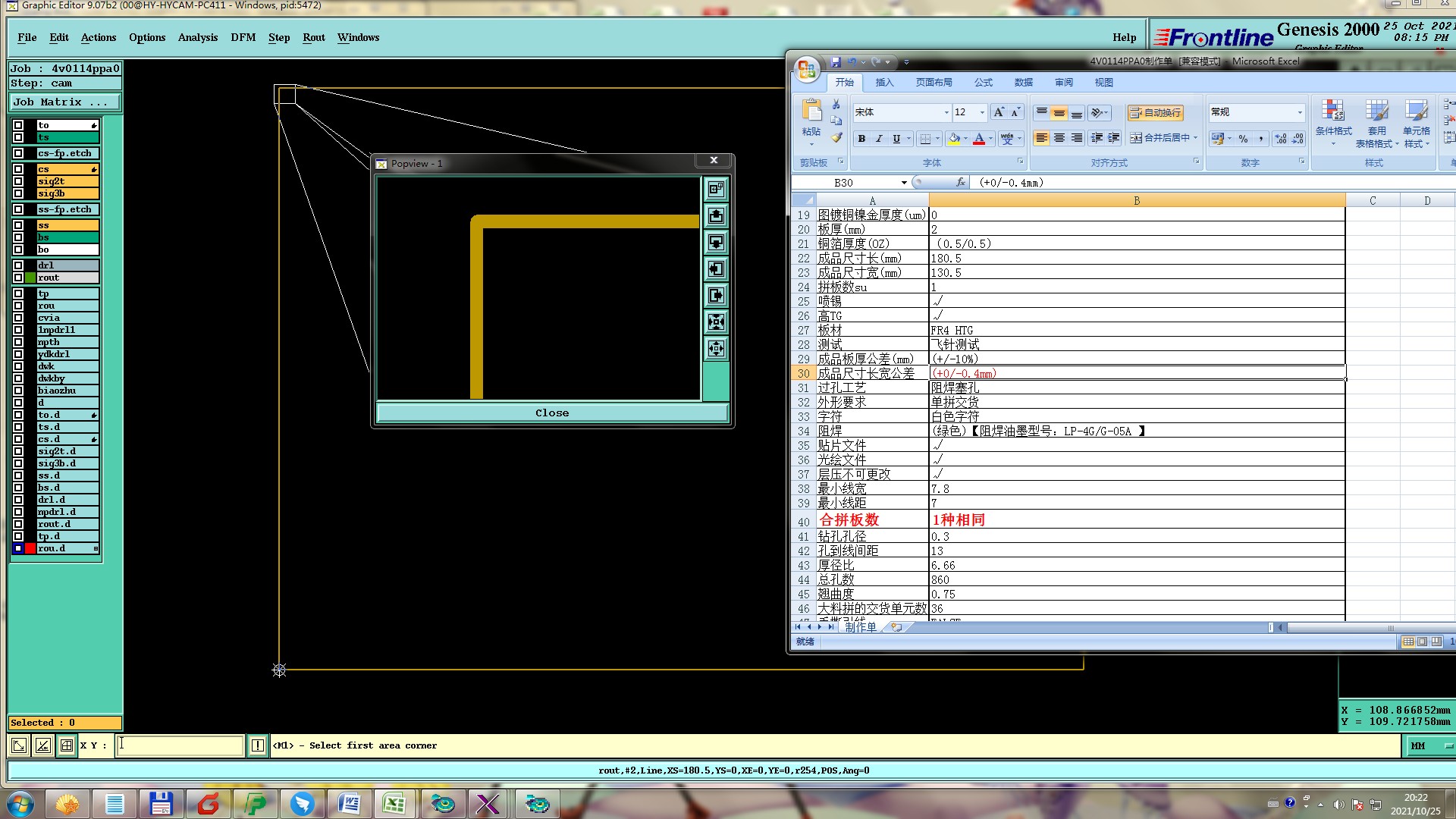This screenshot has width=1456, height=819.
Task: Toggle checkbox for biaozhu layer
Action: pos(18,391)
